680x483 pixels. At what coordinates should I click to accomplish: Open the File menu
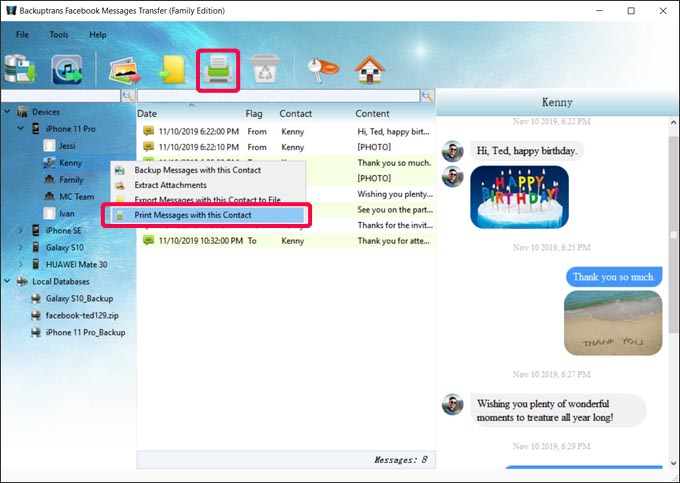[x=22, y=34]
